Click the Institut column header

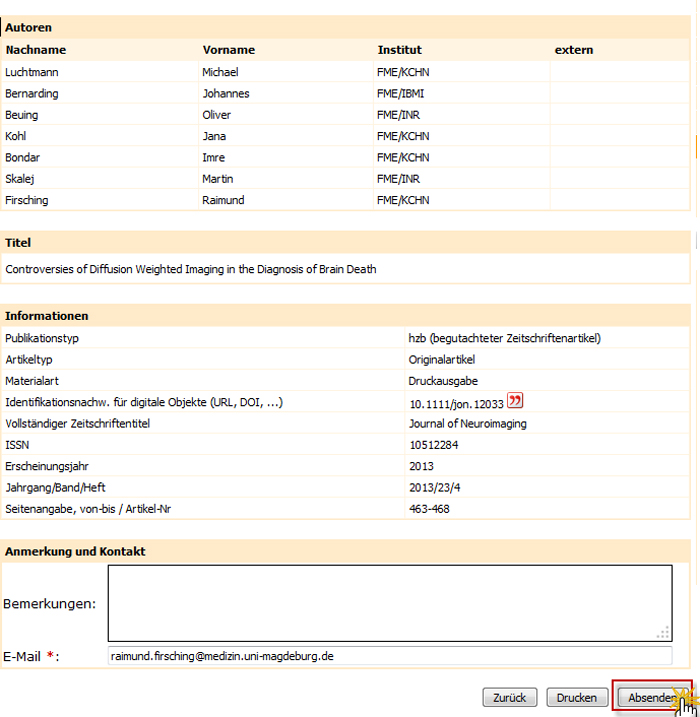click(x=399, y=50)
